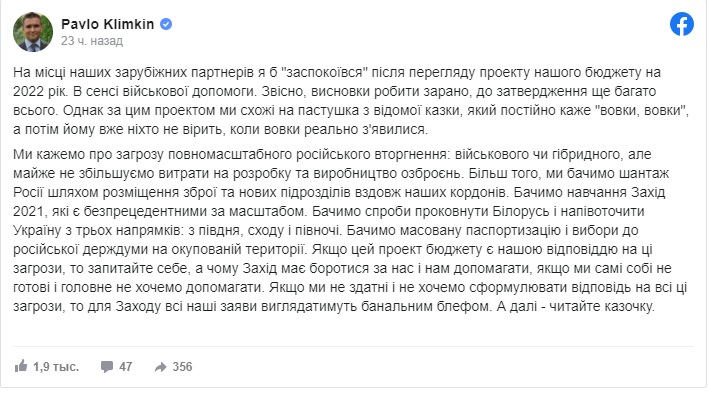Open the 47 comments count
The image size is (708, 393).
[126, 367]
